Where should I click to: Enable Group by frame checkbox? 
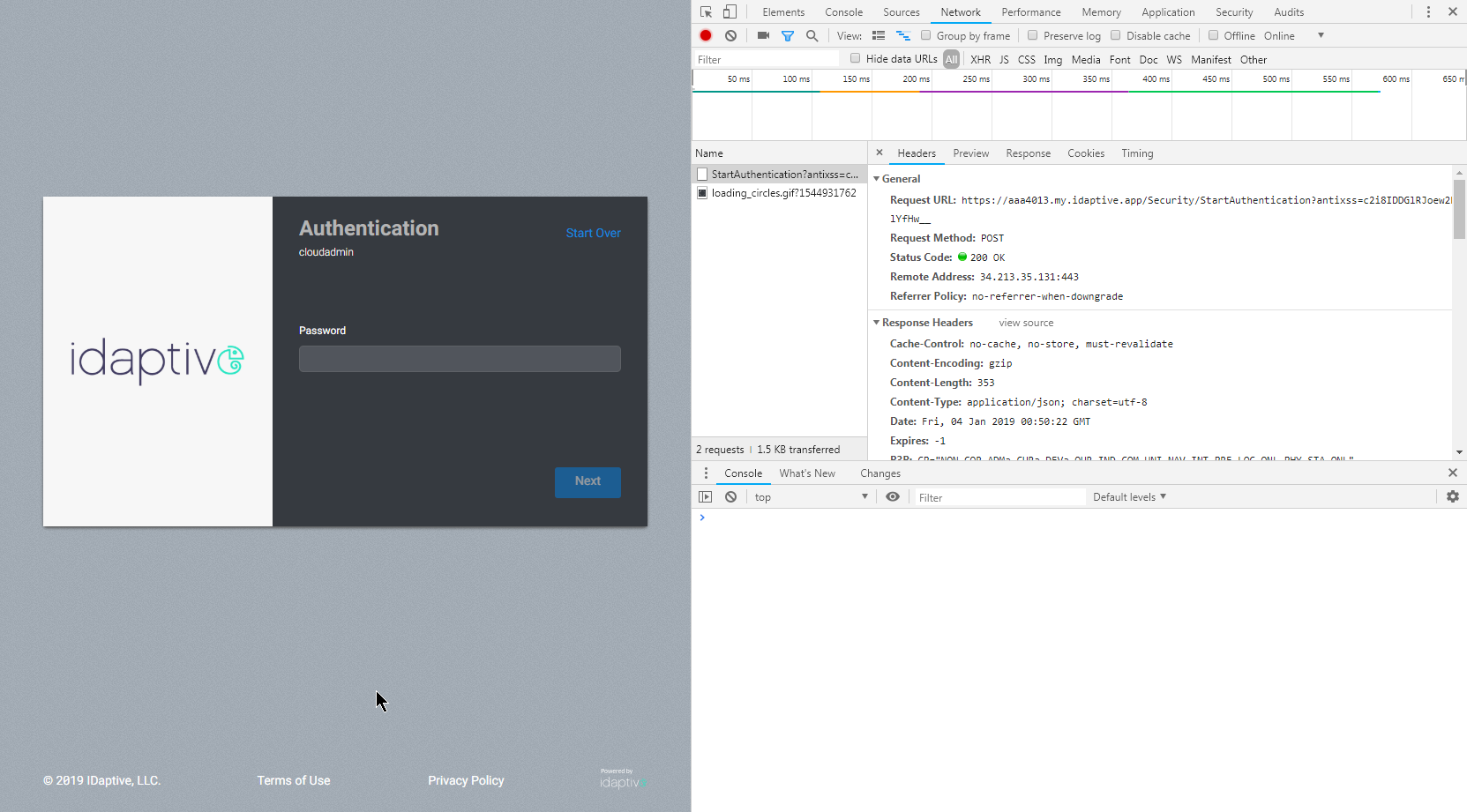(925, 35)
